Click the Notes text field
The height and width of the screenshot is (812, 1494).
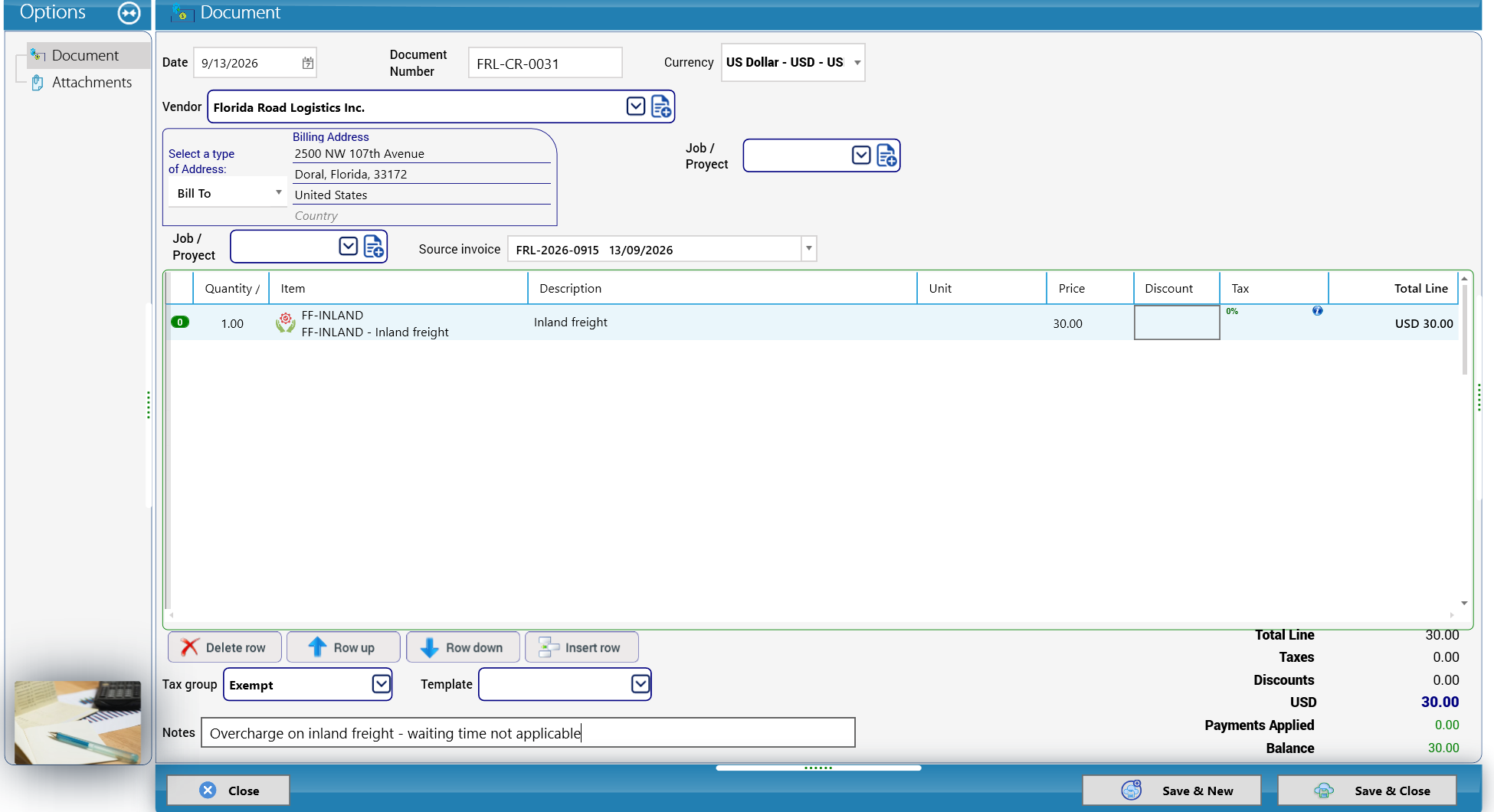click(528, 732)
